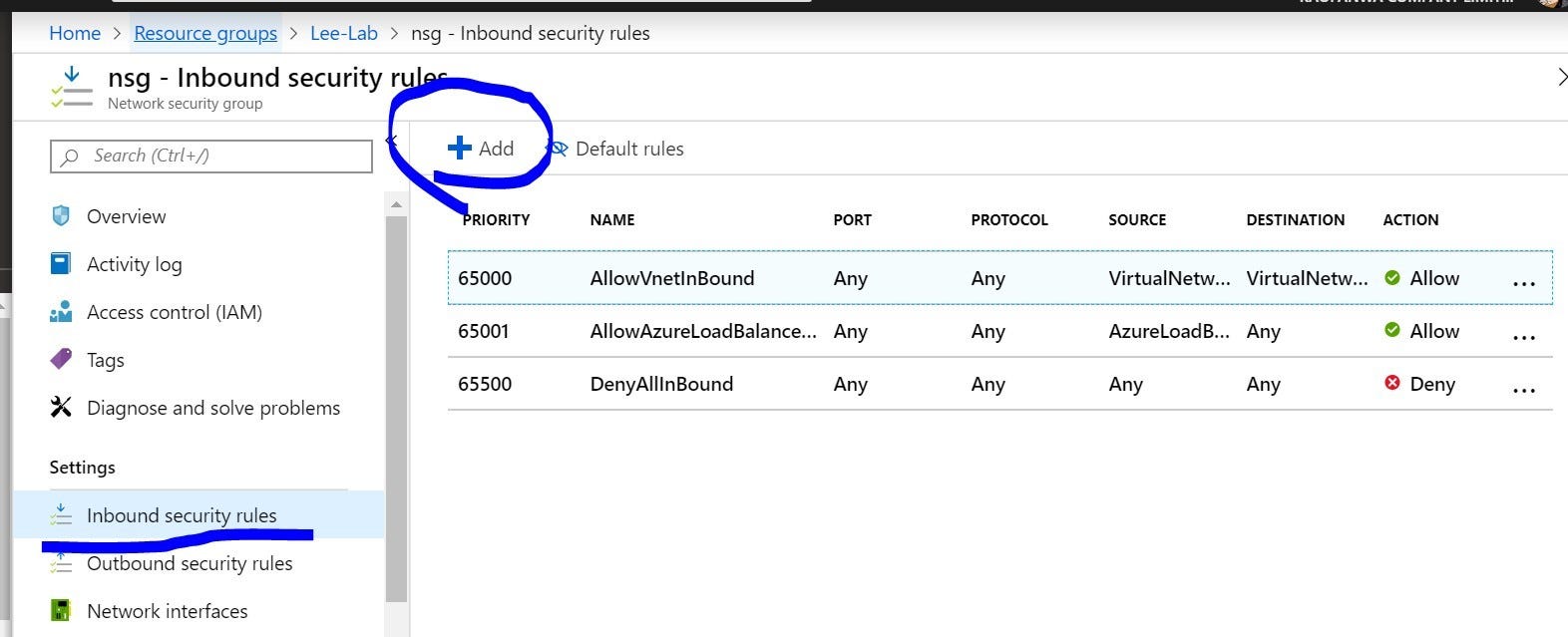This screenshot has height=637, width=1568.
Task: Collapse the left menu with chevron
Action: (x=392, y=141)
